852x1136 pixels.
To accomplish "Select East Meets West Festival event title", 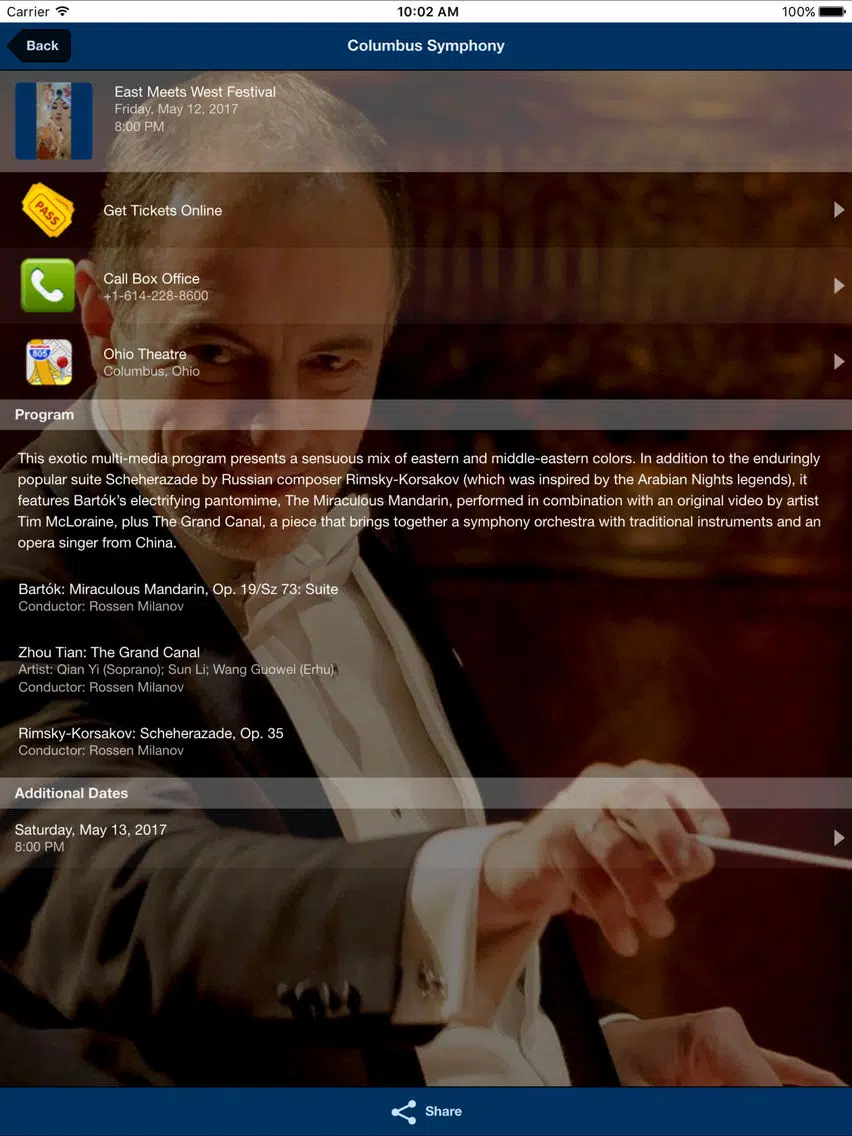I will coord(195,92).
